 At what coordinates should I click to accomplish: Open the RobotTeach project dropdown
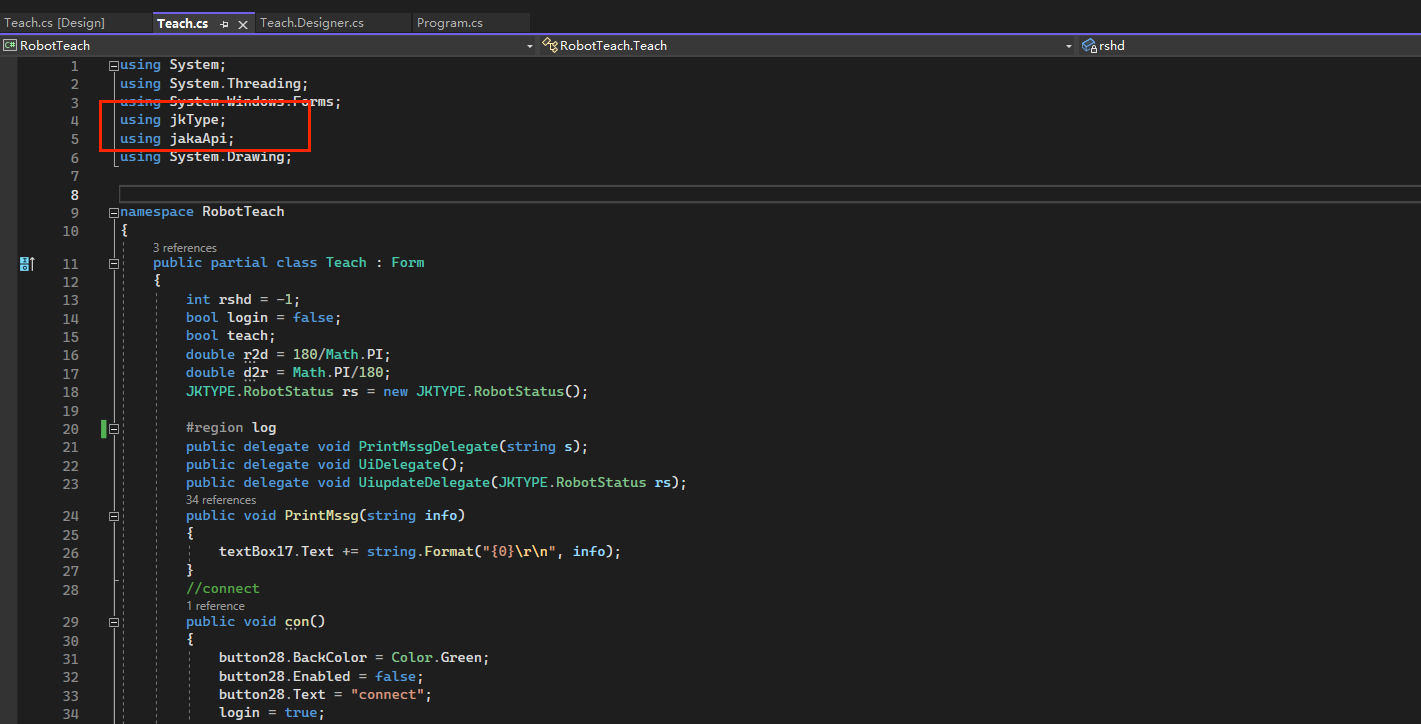pos(529,46)
